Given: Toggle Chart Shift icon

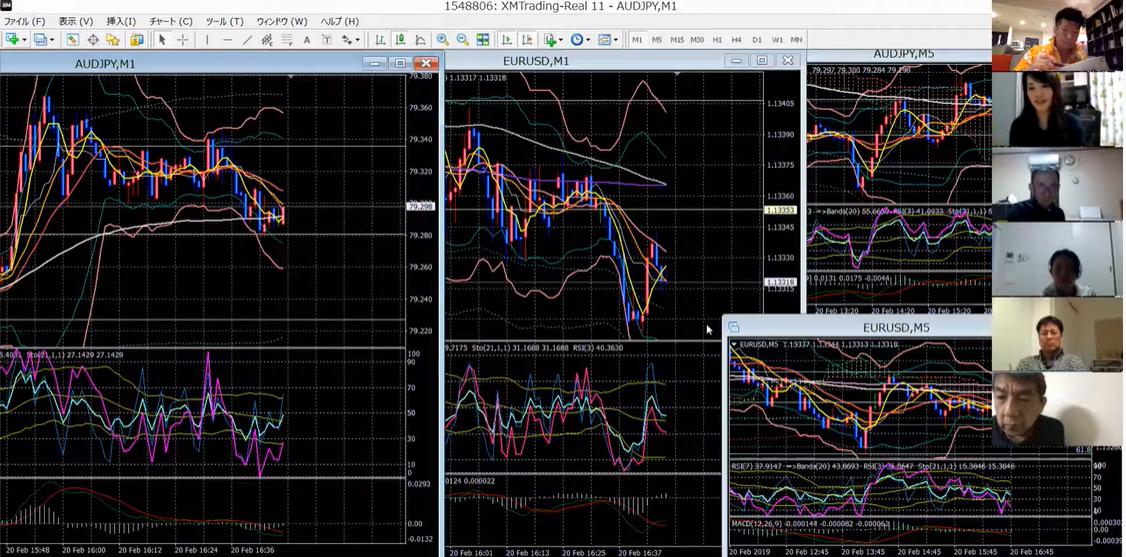Looking at the screenshot, I should point(527,39).
